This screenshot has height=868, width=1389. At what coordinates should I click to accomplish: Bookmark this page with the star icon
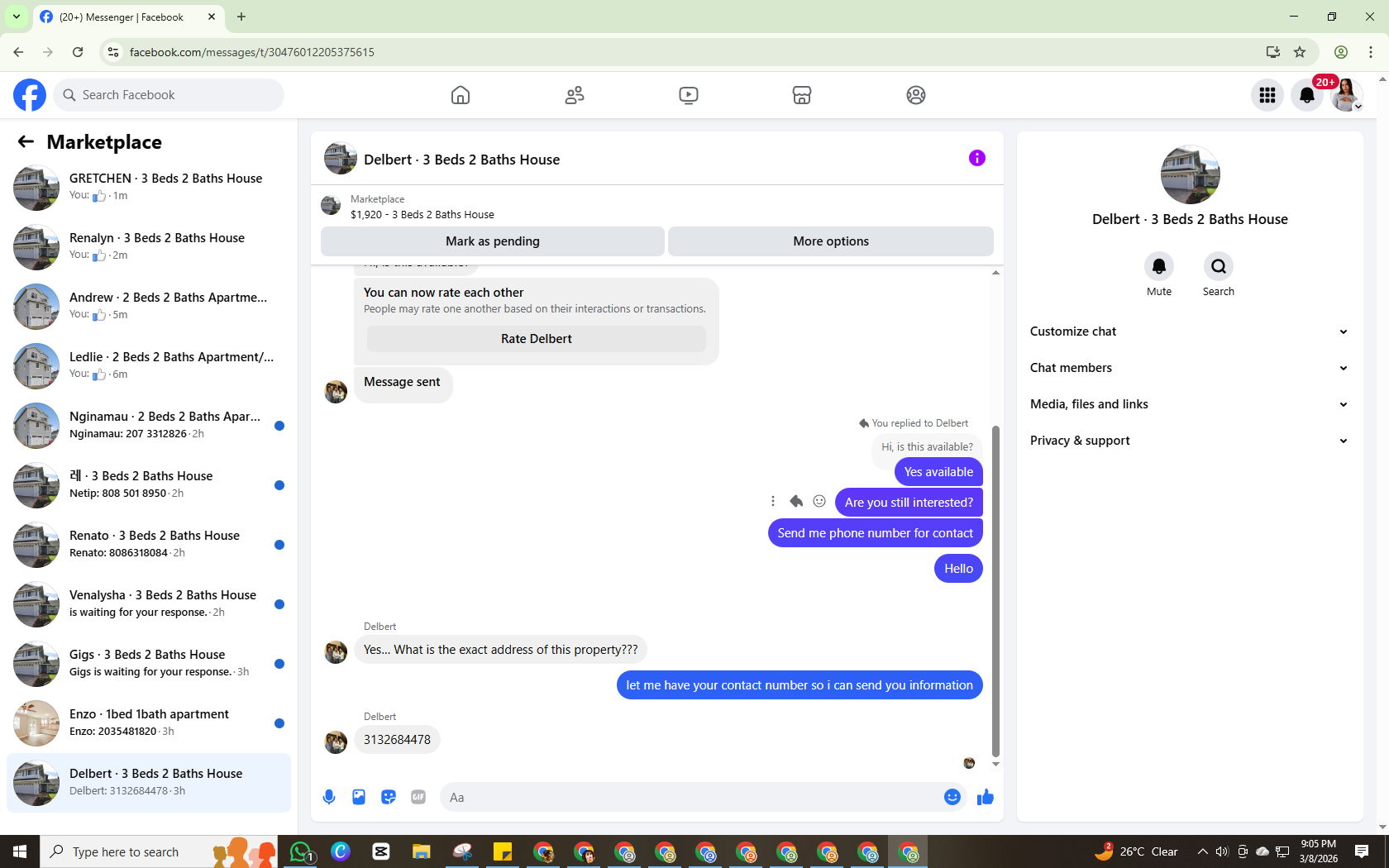(1300, 52)
